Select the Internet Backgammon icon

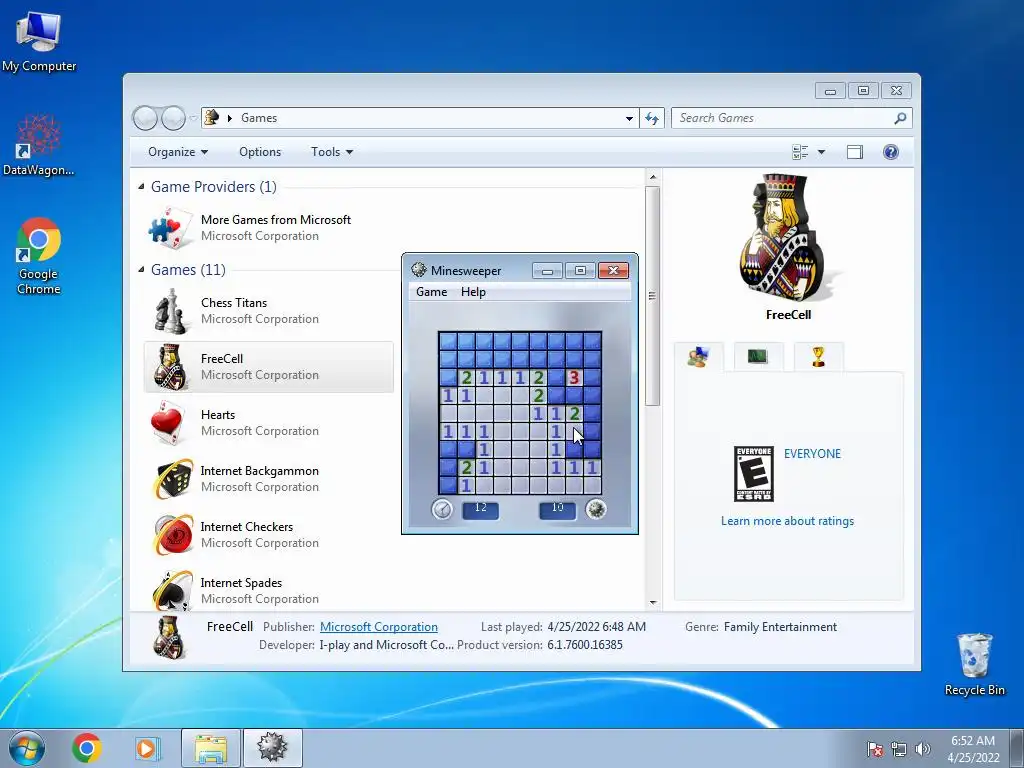coord(171,479)
